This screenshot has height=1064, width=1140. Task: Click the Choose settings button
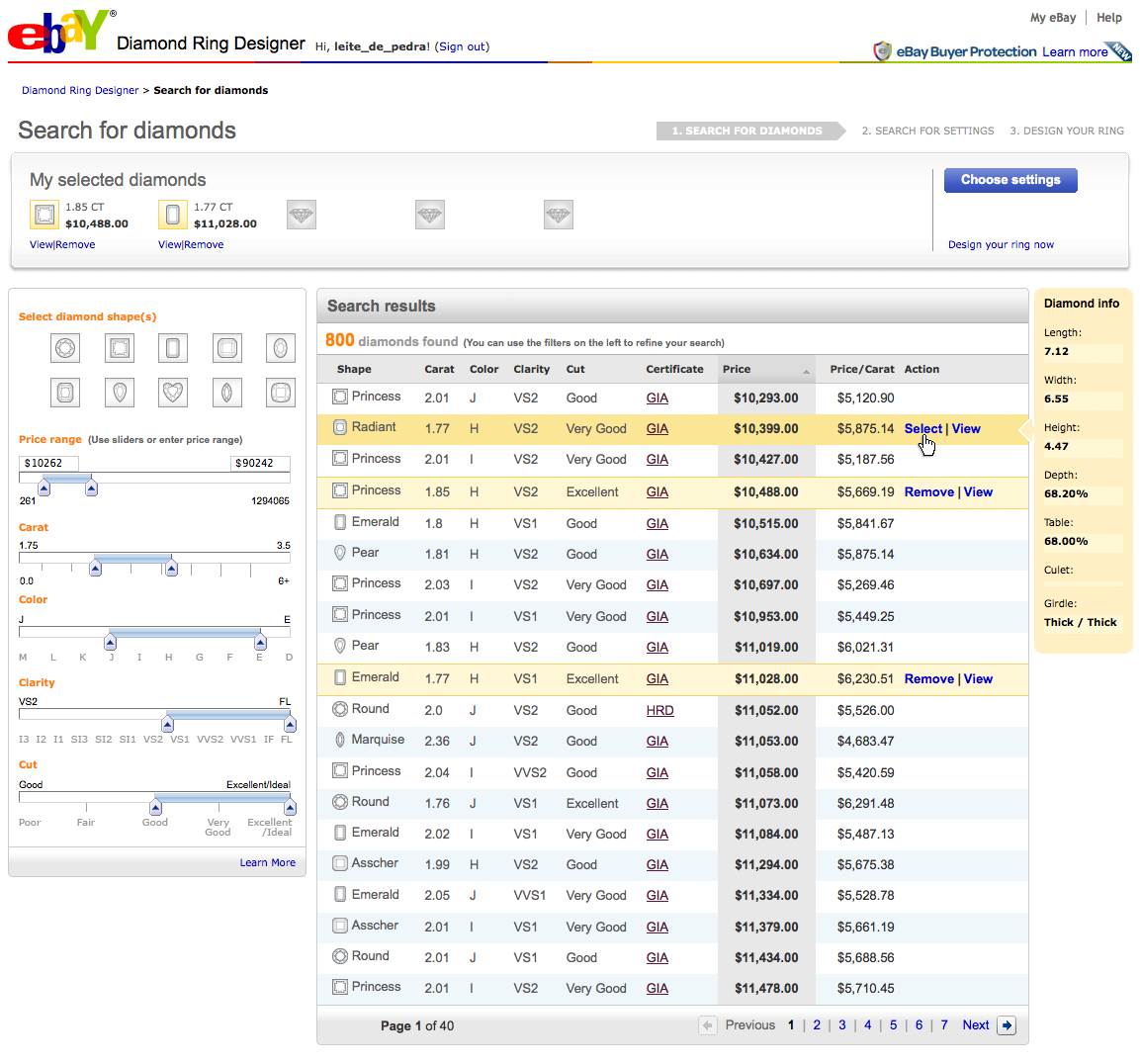click(x=1010, y=180)
